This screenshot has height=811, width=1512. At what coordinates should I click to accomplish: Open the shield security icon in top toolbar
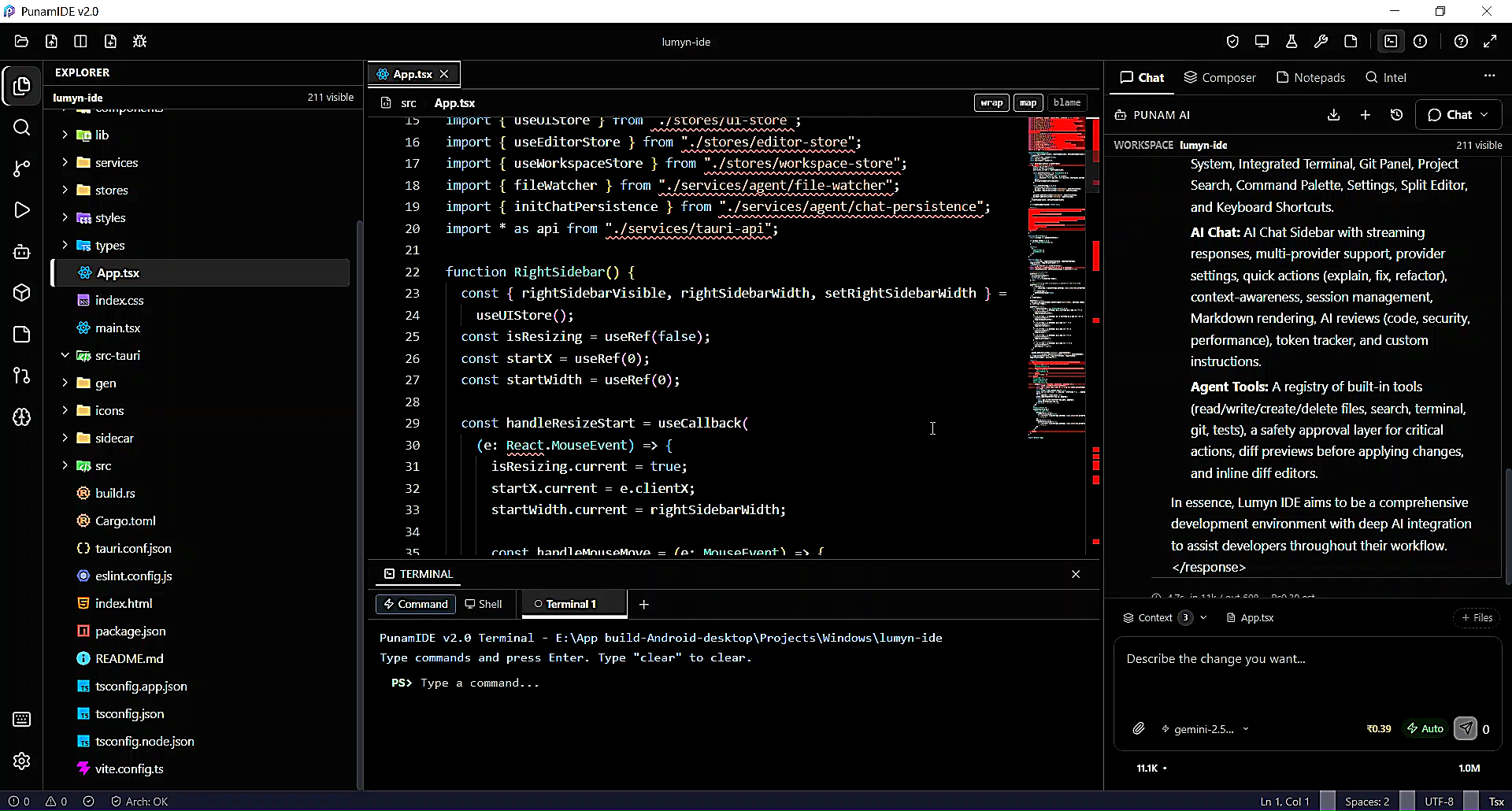click(1232, 42)
